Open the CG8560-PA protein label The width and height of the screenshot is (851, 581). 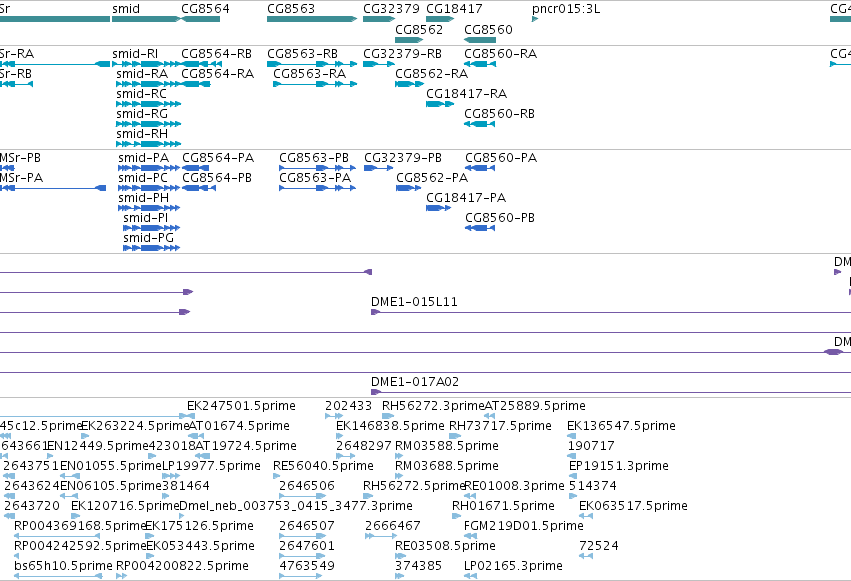click(x=501, y=158)
